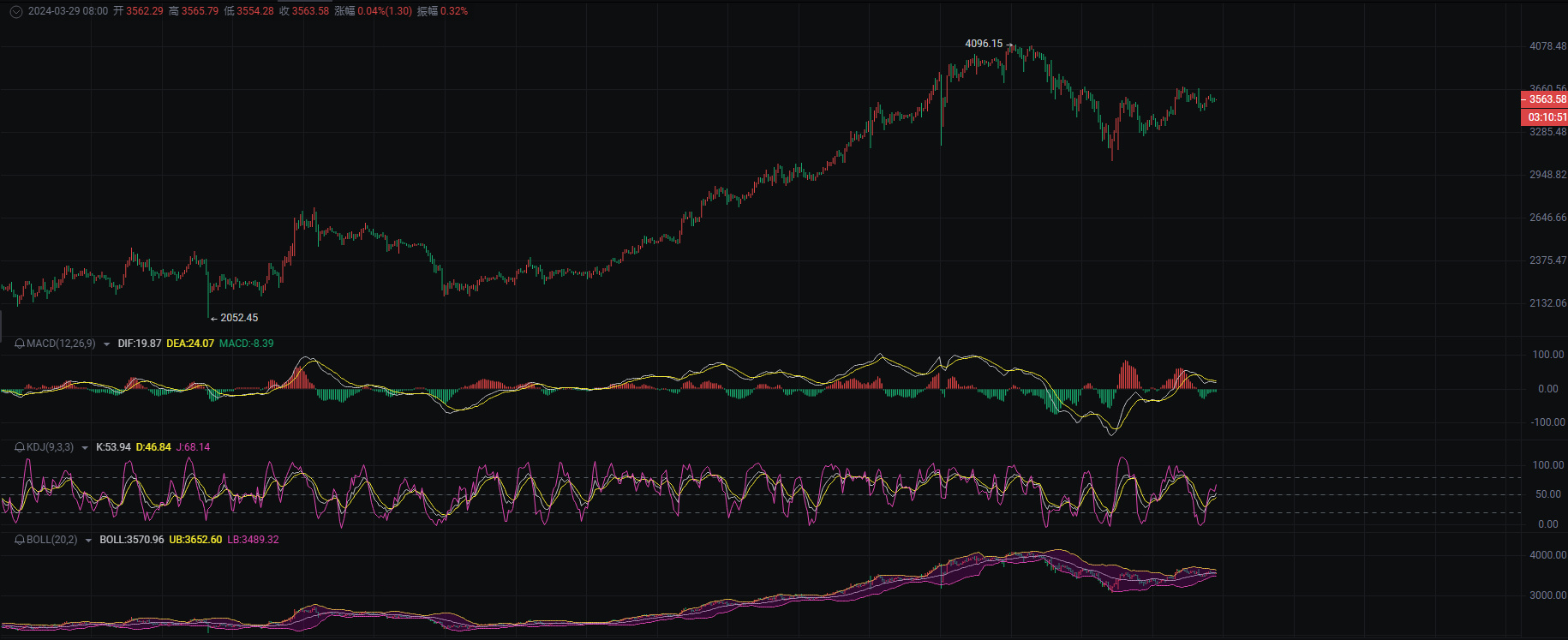Collapse the candle info bar with chevron icon
1568x640 pixels.
coord(15,11)
